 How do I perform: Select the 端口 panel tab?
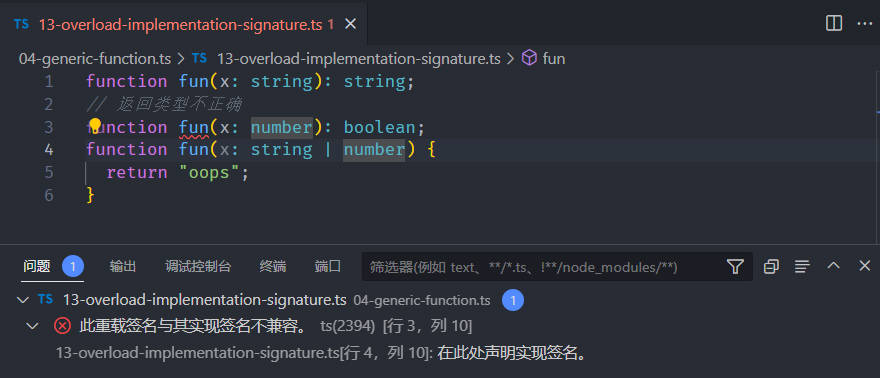coord(328,266)
